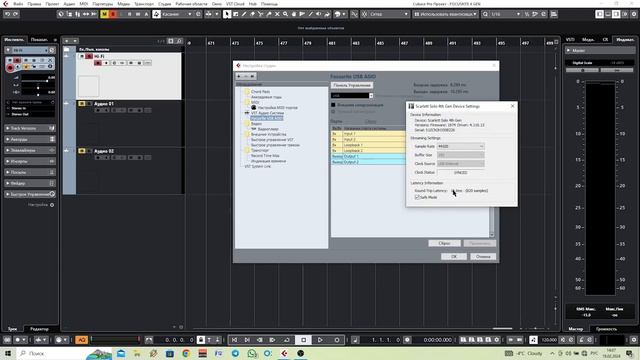
Task: Select the Glue tool
Action: (x=269, y=14)
